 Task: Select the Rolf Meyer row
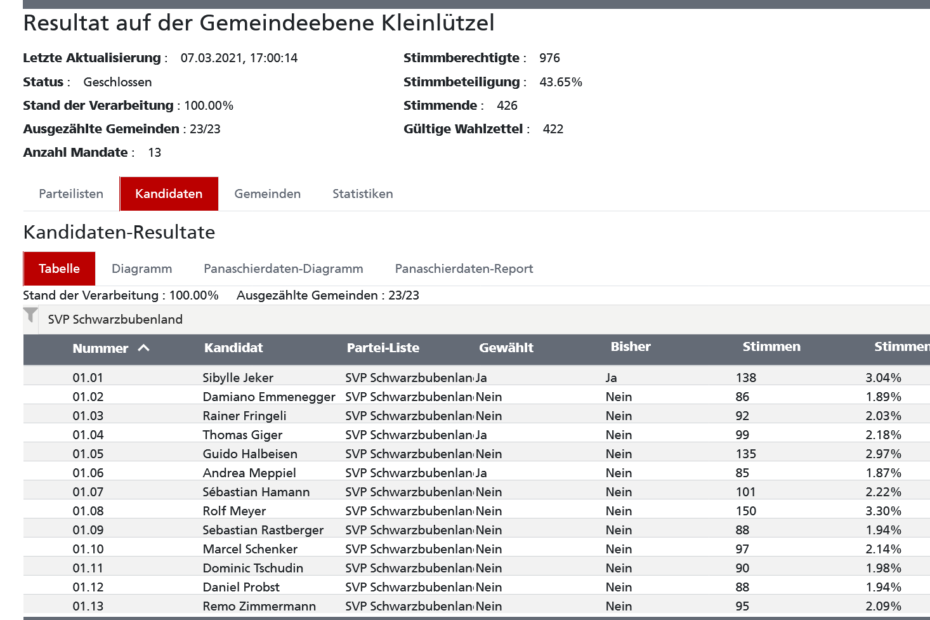tap(234, 511)
